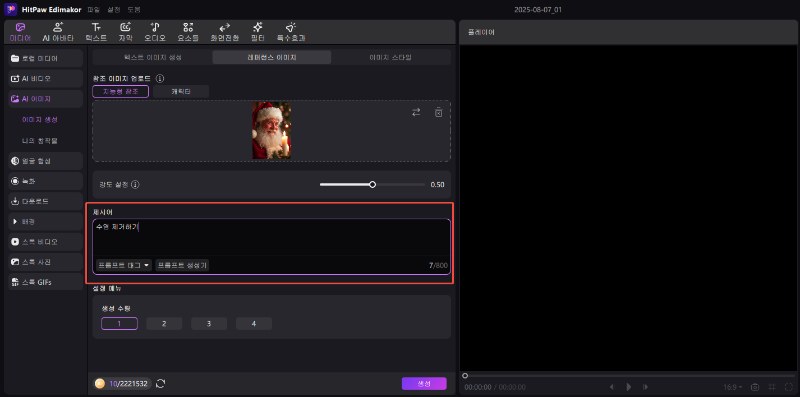Open the image generation sub-item
This screenshot has width=800, height=397.
pos(40,119)
